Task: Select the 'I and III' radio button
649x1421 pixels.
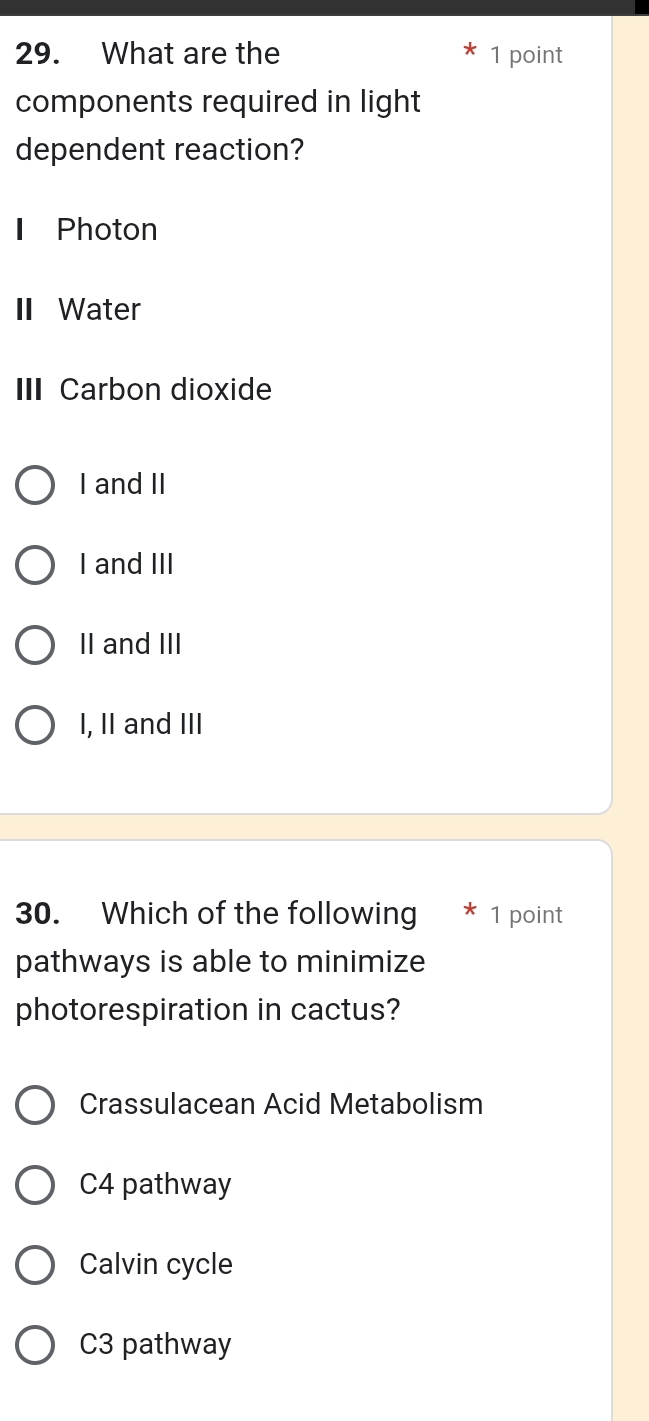Action: click(34, 564)
